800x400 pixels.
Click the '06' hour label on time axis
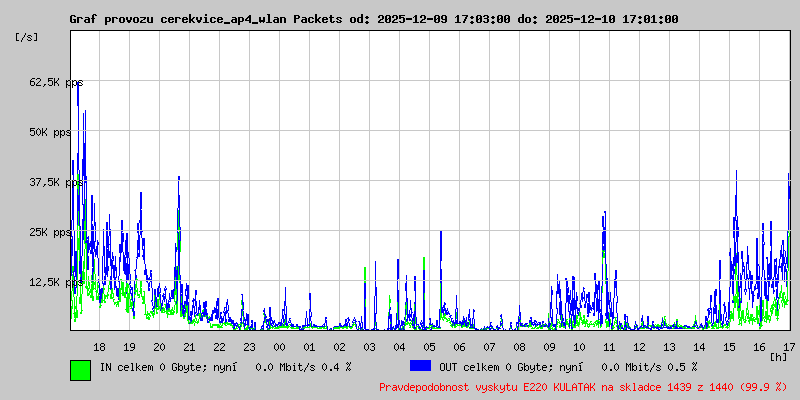[459, 347]
